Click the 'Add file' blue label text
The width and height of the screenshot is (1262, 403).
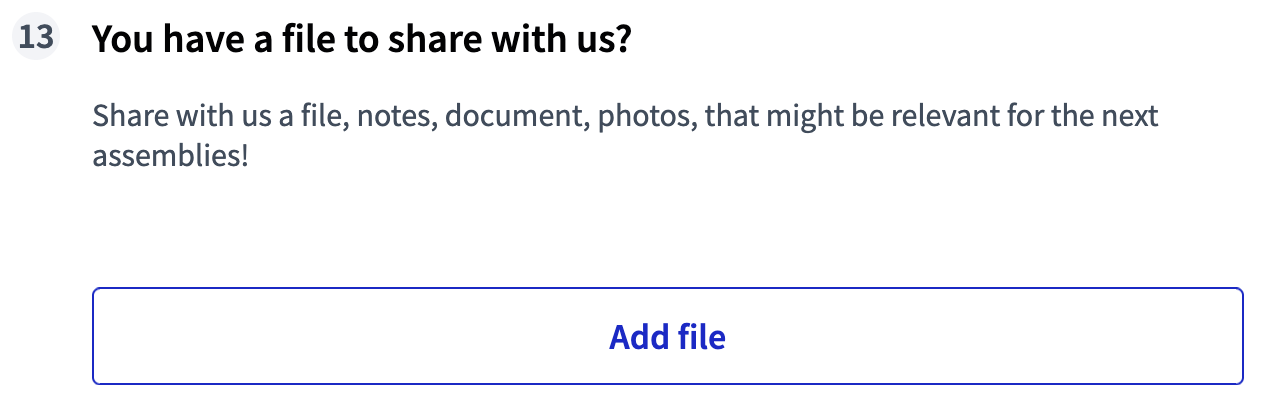[x=667, y=337]
